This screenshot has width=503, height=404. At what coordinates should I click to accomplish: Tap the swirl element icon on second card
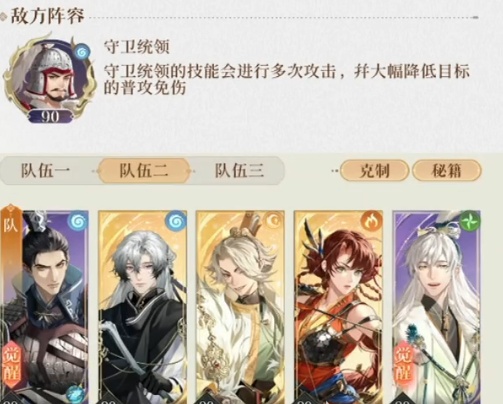point(176,221)
